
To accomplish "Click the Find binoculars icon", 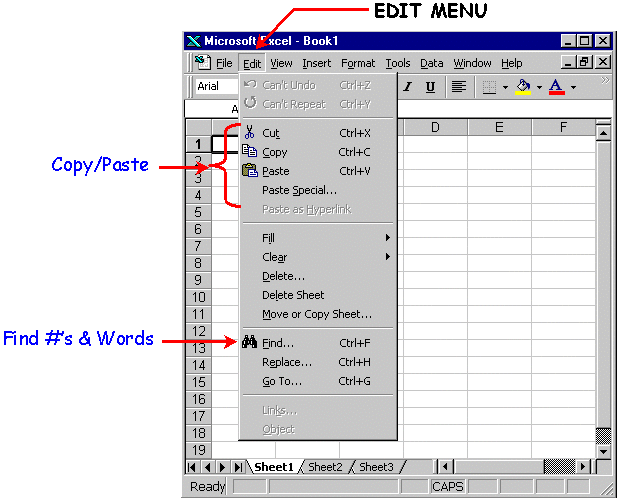I will (x=250, y=343).
